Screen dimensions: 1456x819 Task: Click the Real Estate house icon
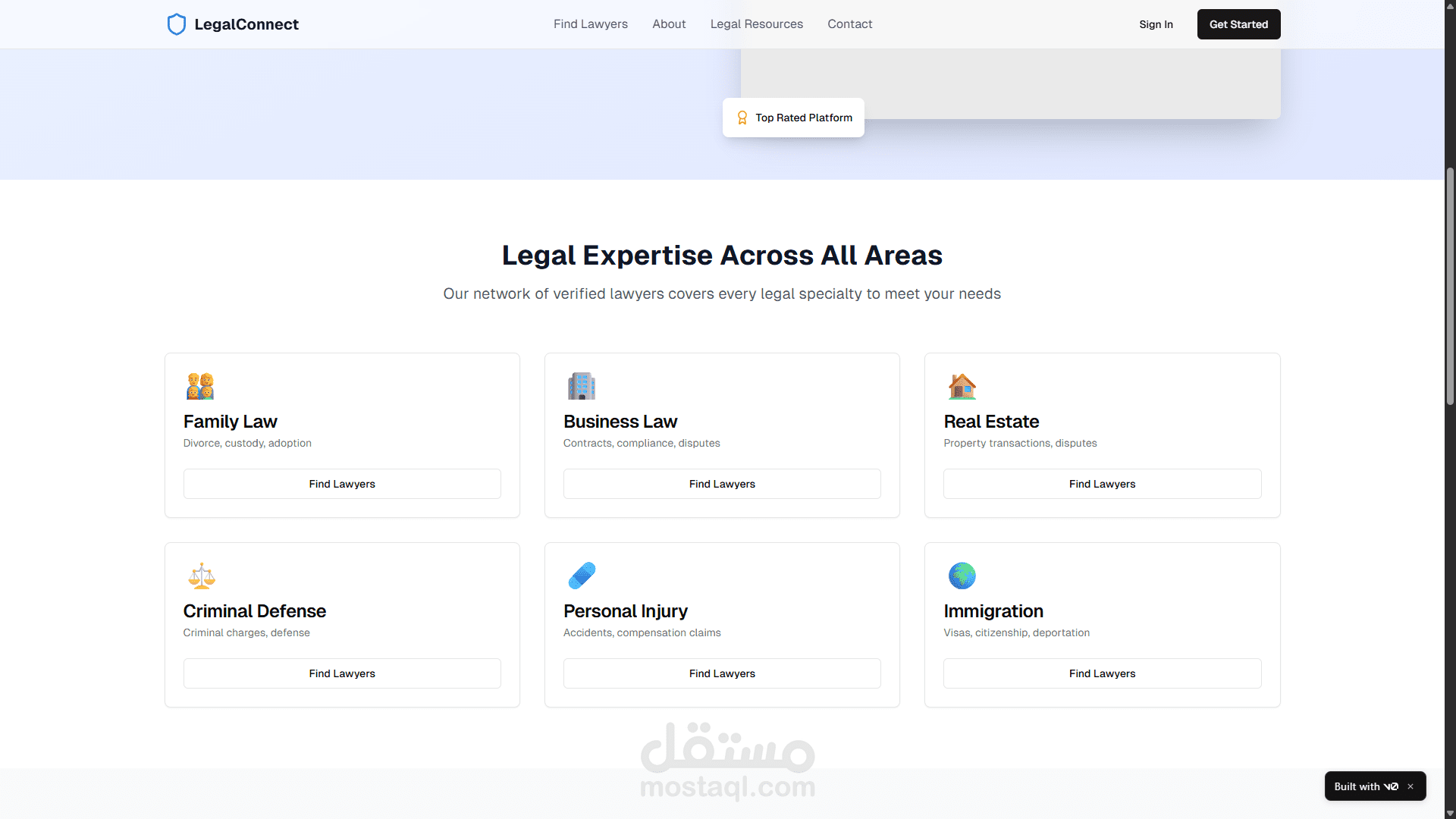962,386
